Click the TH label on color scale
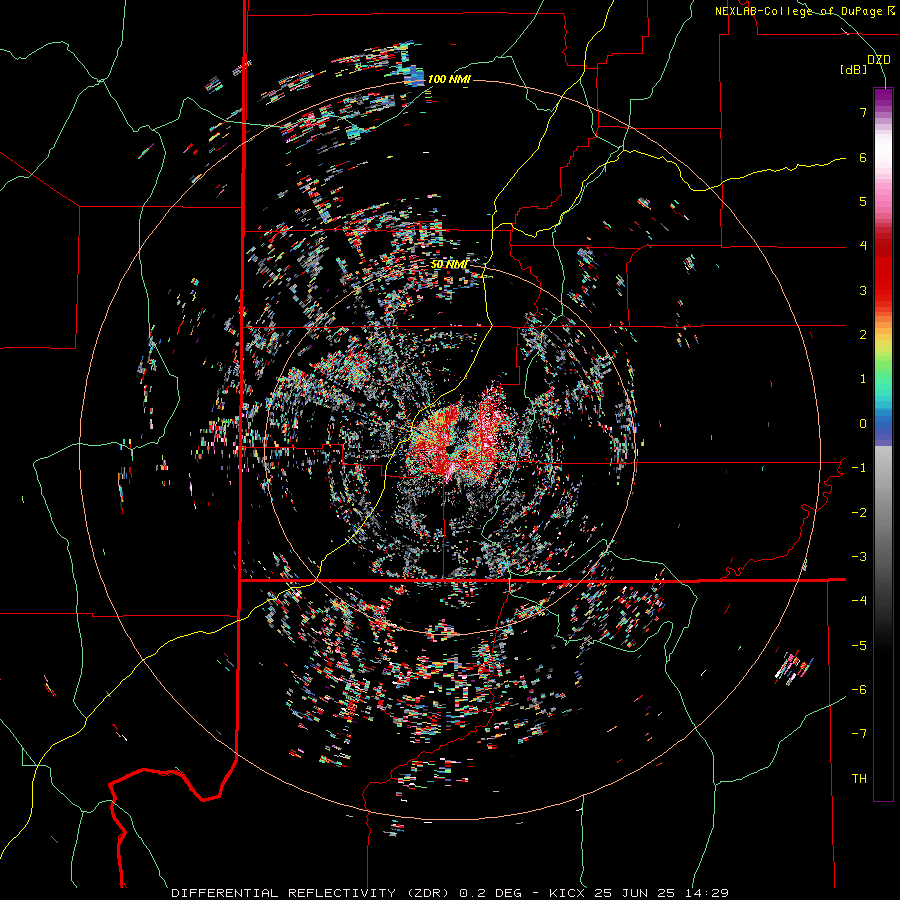Screen dimensions: 900x900 click(859, 779)
